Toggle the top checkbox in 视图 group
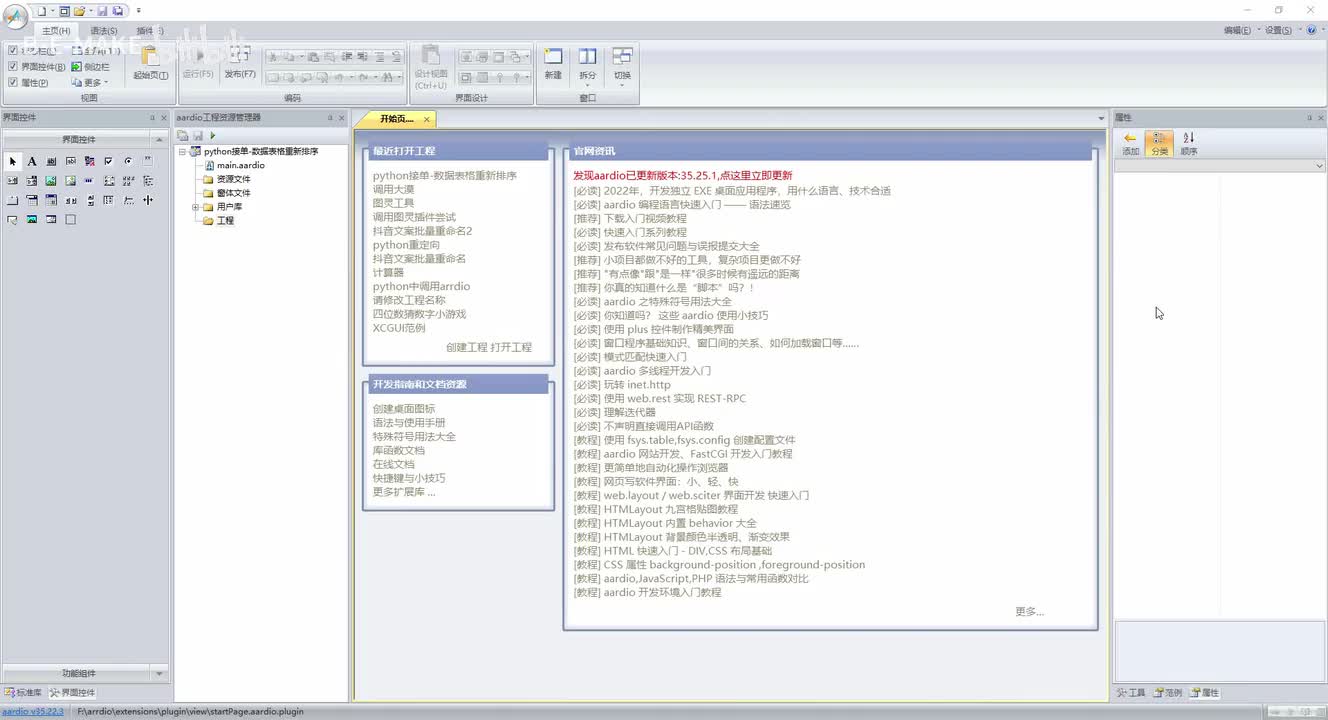The image size is (1328, 720). click(13, 50)
